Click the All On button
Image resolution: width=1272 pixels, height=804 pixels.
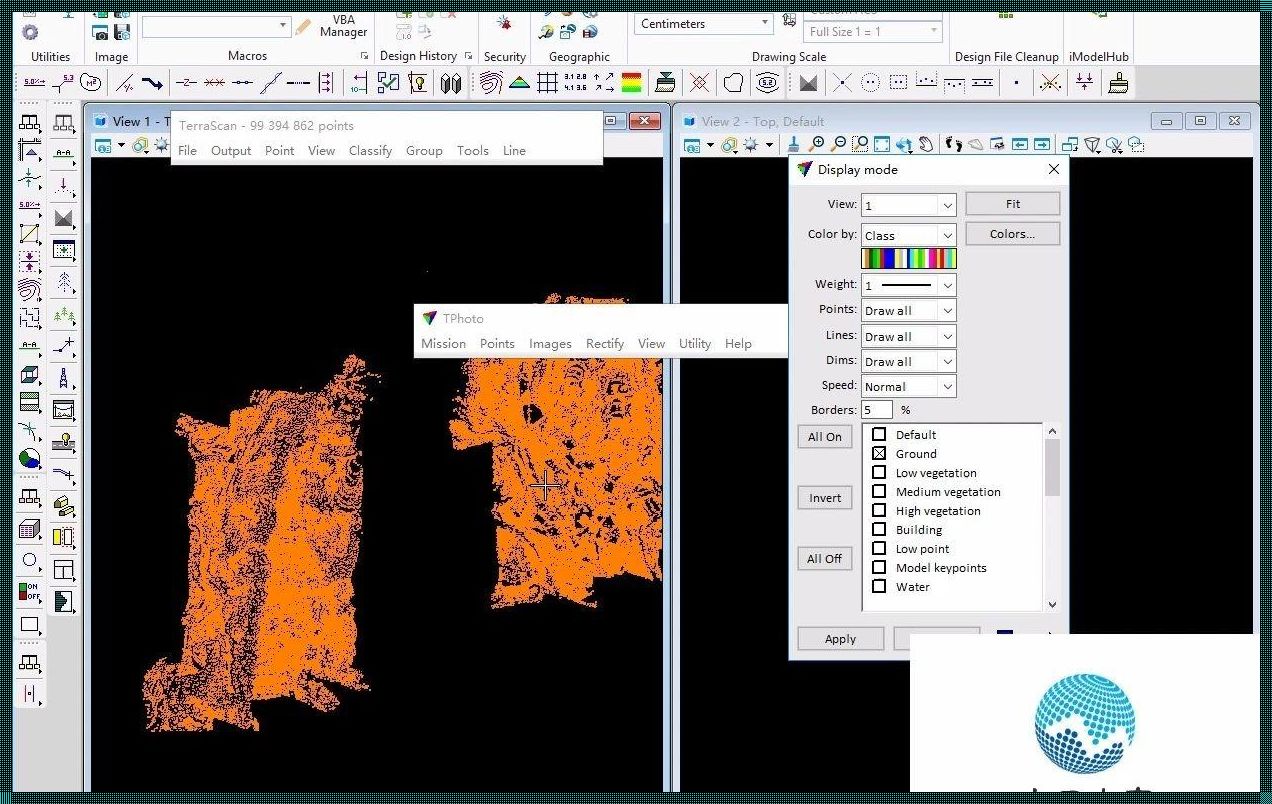tap(825, 436)
